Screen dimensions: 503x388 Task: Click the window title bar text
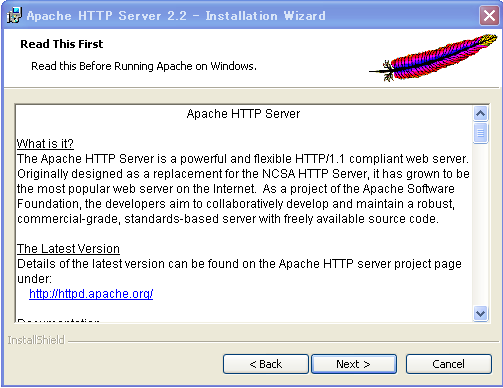176,16
